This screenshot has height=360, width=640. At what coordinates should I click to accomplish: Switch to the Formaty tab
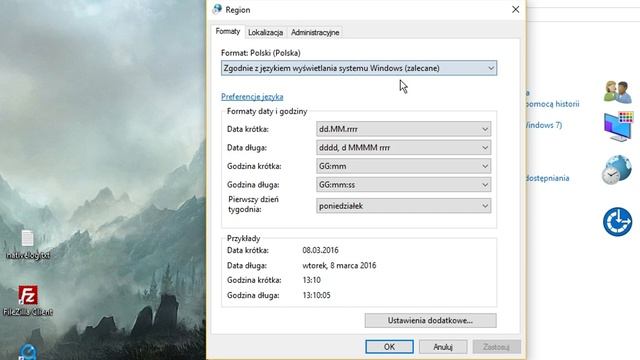(228, 31)
